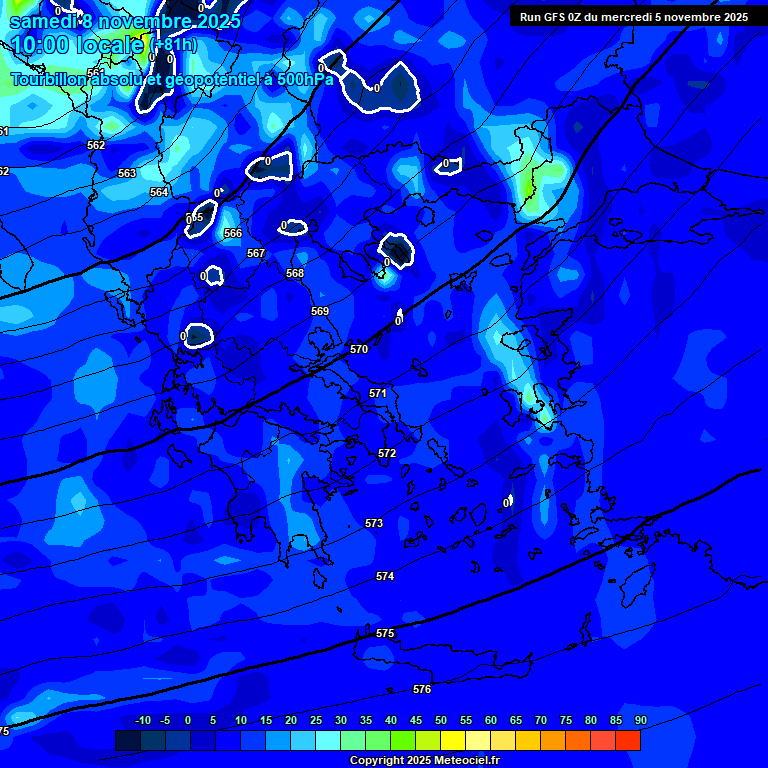The width and height of the screenshot is (768, 768).
Task: Click the 566 contour label
Action: [x=233, y=233]
